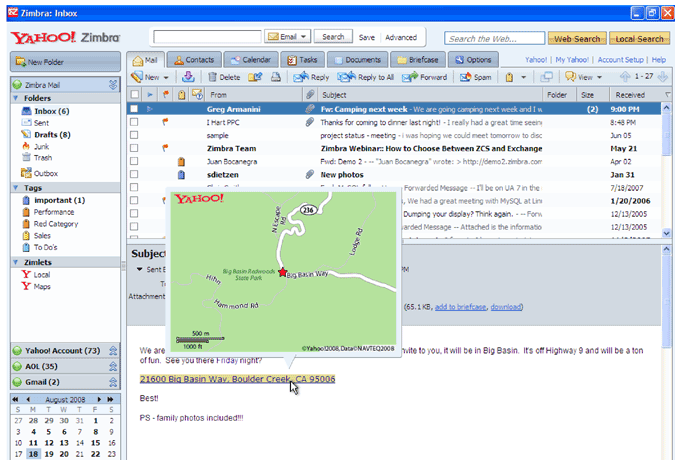Open the Maps zimlet

42,286
